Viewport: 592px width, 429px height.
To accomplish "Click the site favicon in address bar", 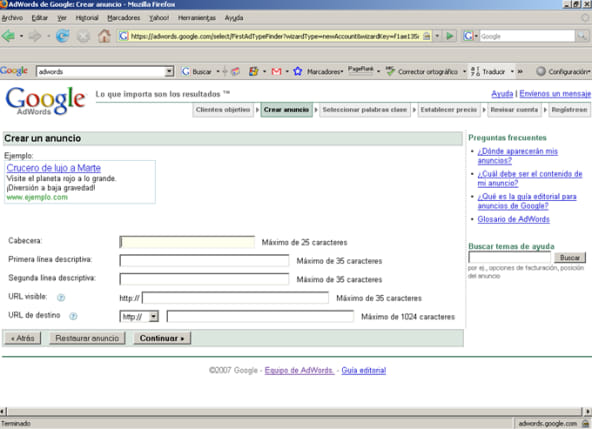I will tap(123, 36).
